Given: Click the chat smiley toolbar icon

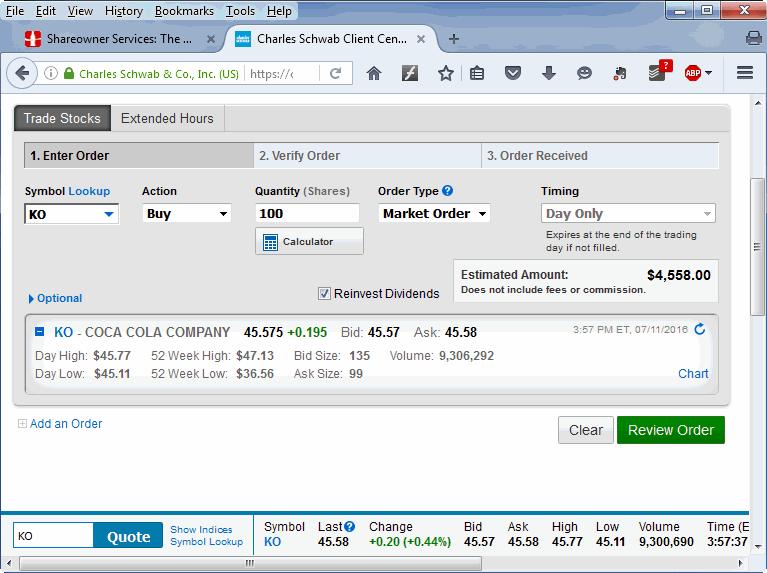Looking at the screenshot, I should coord(584,73).
